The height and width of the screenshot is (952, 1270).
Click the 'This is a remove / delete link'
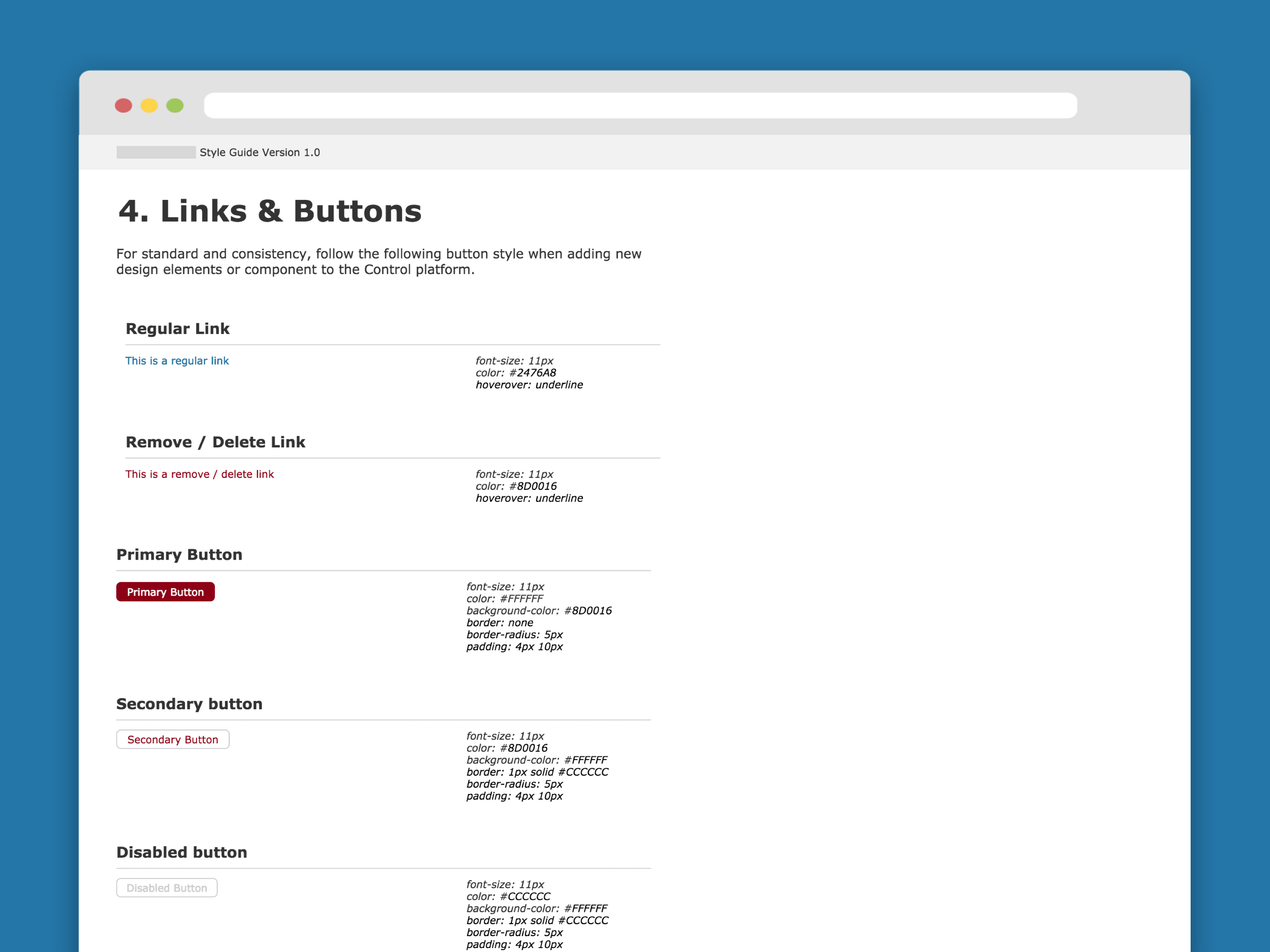(x=199, y=474)
